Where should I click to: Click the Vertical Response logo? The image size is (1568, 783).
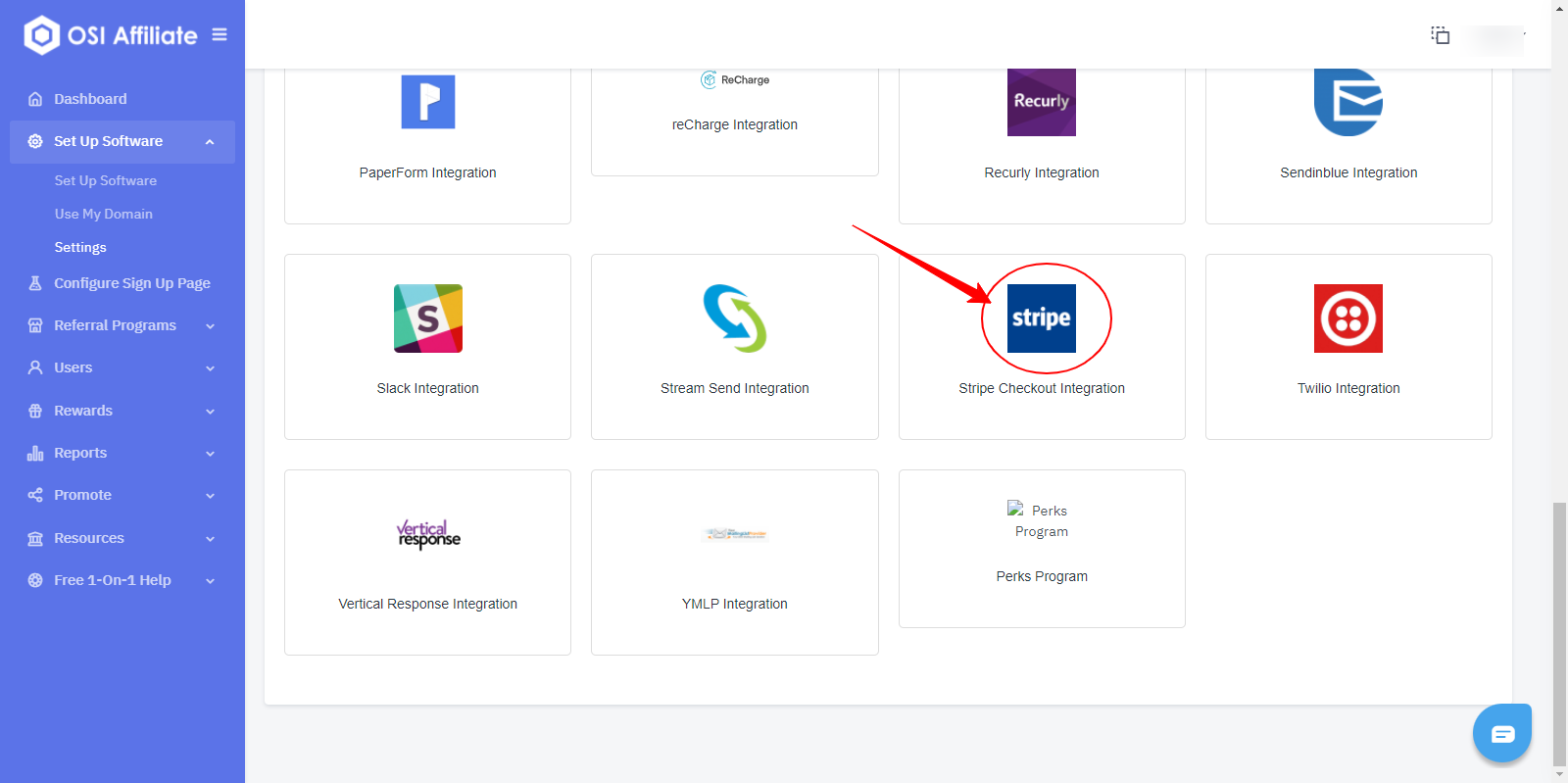pos(428,534)
